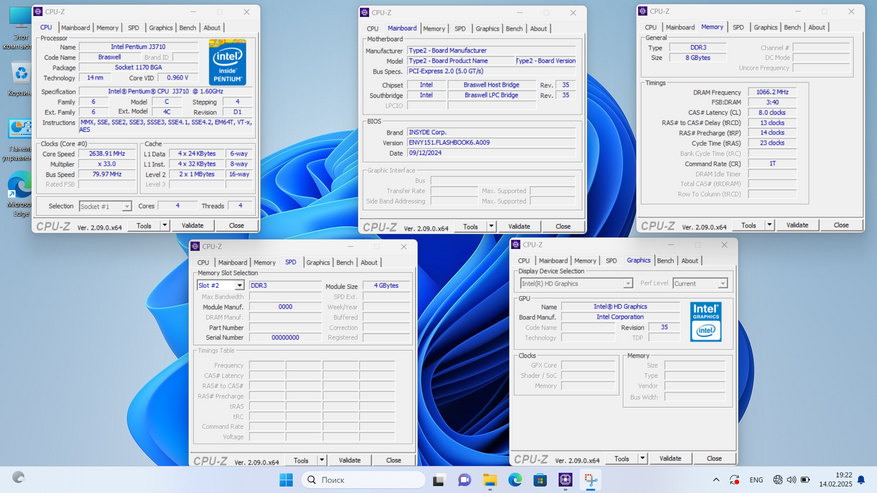Open the Tools dropdown arrow in CPU window

click(x=164, y=226)
